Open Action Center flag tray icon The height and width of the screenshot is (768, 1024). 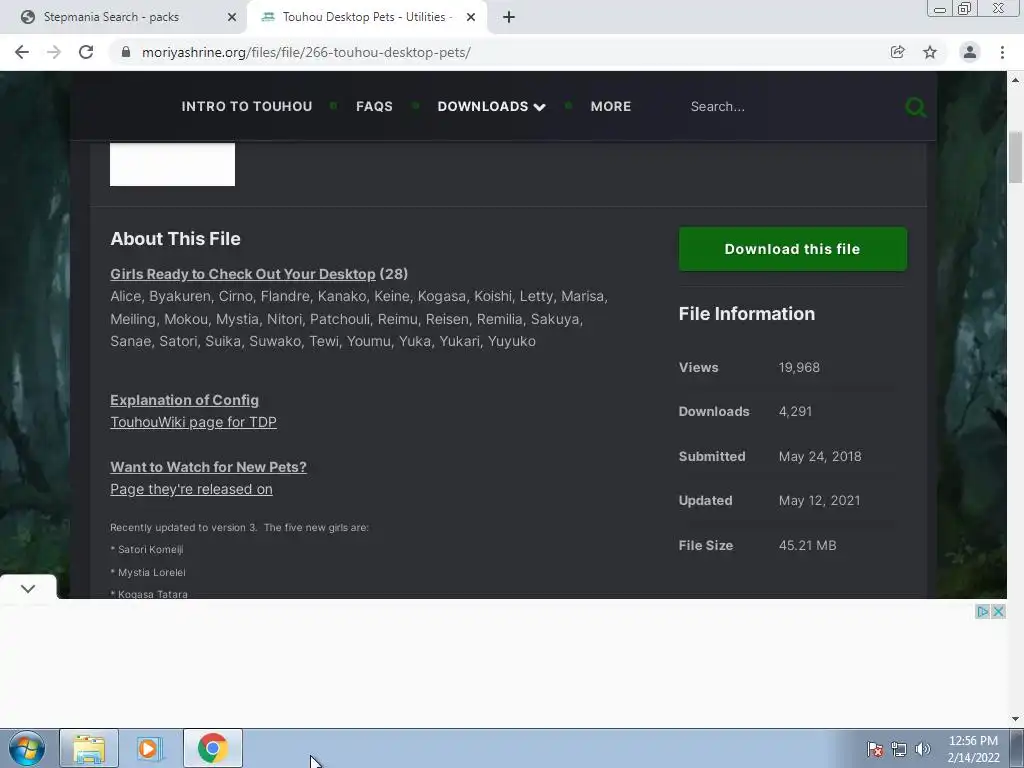coord(875,749)
